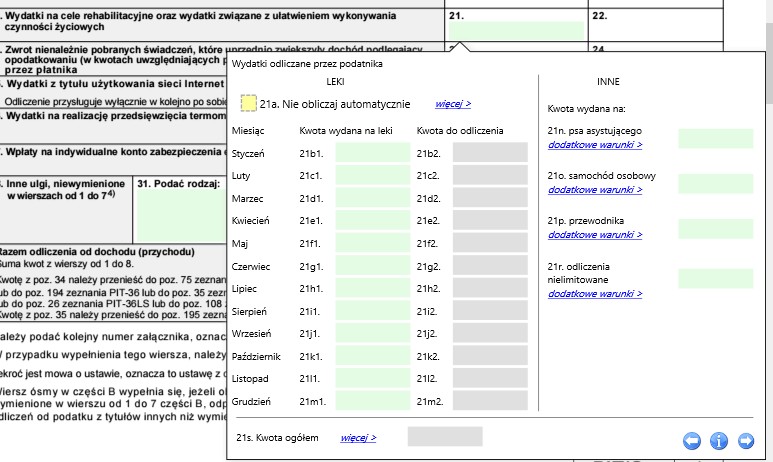Open 'dodatkowe warunki' under 21p przewodnika
773x462 pixels.
coord(595,235)
